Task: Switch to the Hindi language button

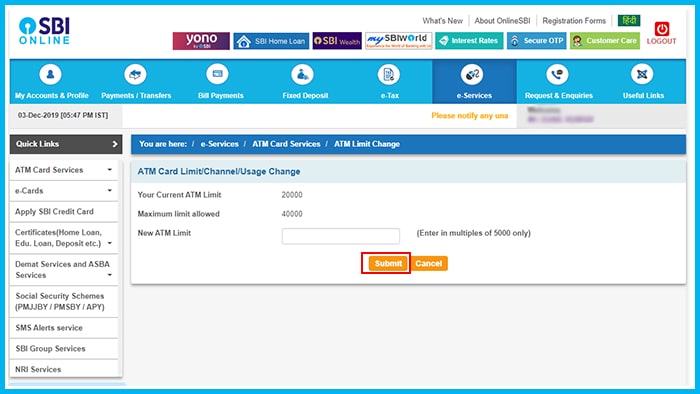Action: (629, 21)
